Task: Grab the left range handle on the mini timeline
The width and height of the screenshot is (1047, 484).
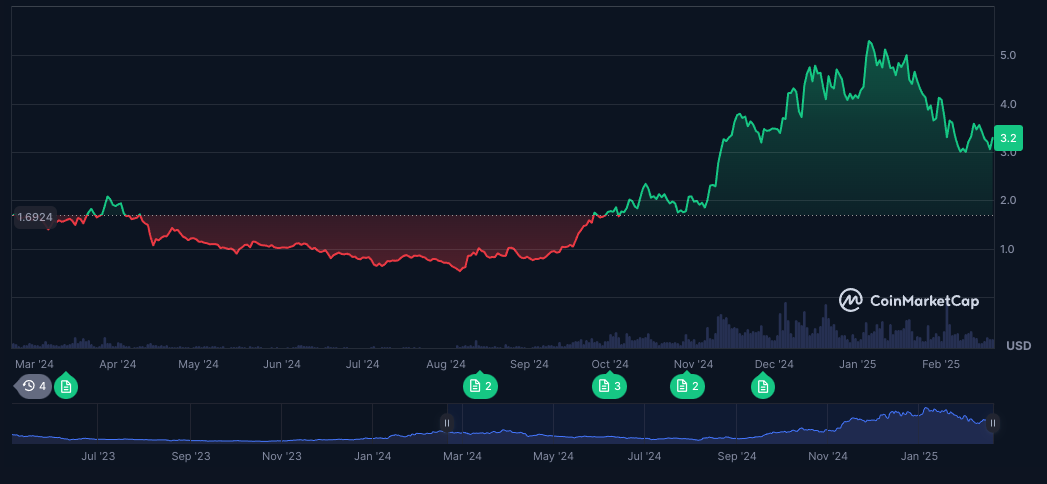Action: 447,423
